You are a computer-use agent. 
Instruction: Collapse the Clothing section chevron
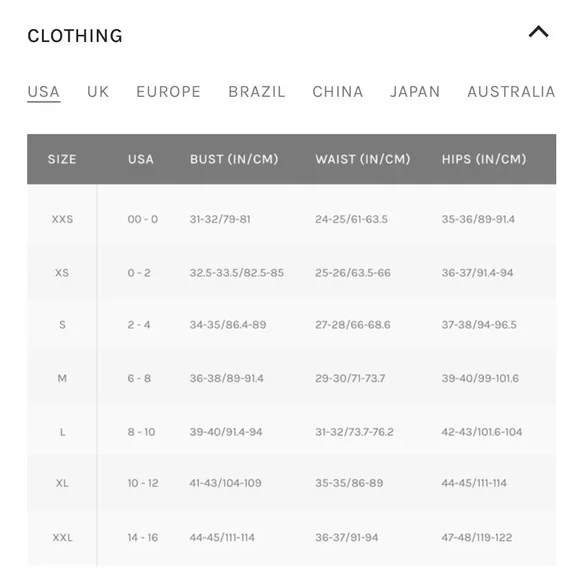(538, 32)
